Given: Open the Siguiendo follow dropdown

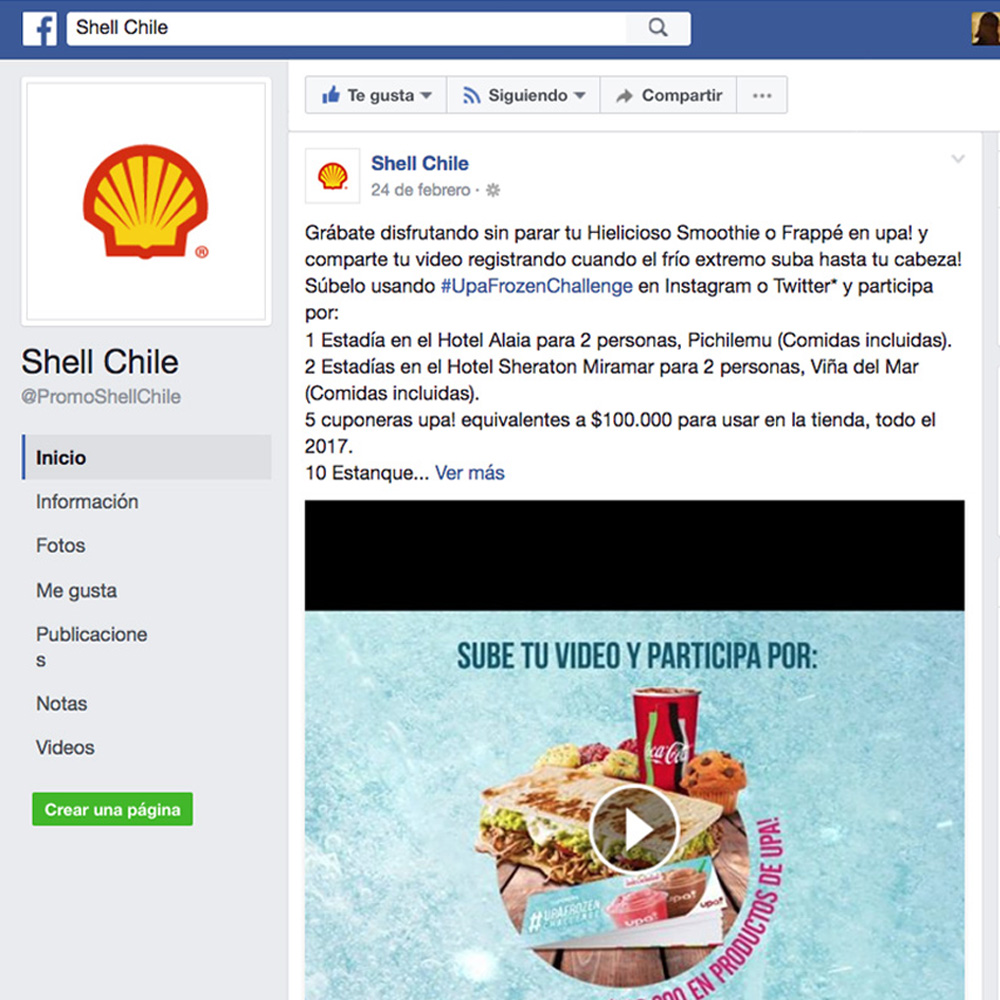Looking at the screenshot, I should pyautogui.click(x=524, y=96).
